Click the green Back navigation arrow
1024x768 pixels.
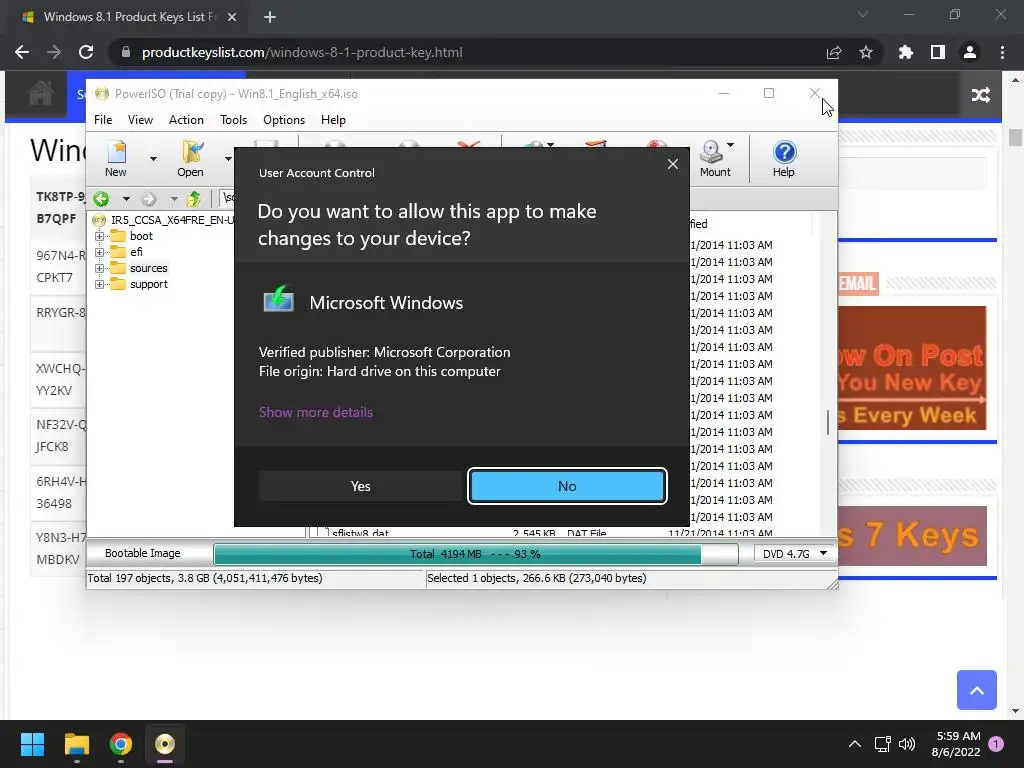tap(101, 199)
